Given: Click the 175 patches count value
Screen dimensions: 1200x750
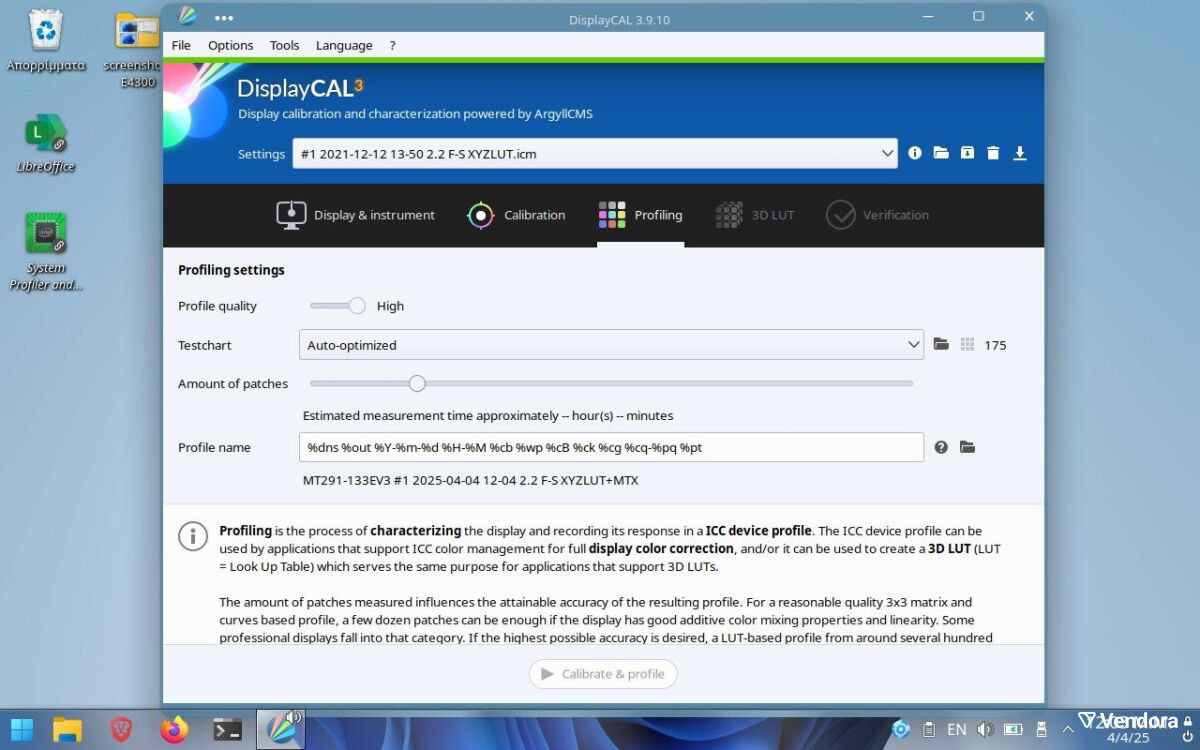Looking at the screenshot, I should point(995,345).
